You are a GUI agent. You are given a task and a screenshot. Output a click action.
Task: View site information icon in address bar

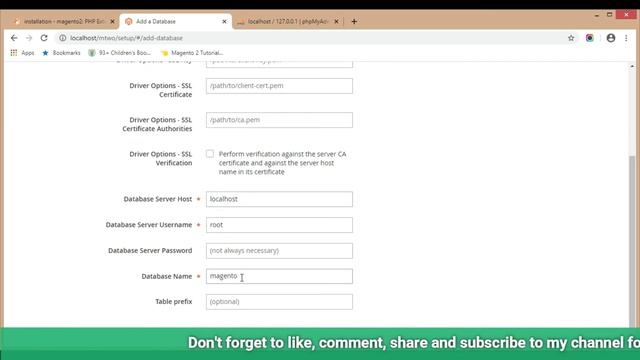pyautogui.click(x=62, y=38)
